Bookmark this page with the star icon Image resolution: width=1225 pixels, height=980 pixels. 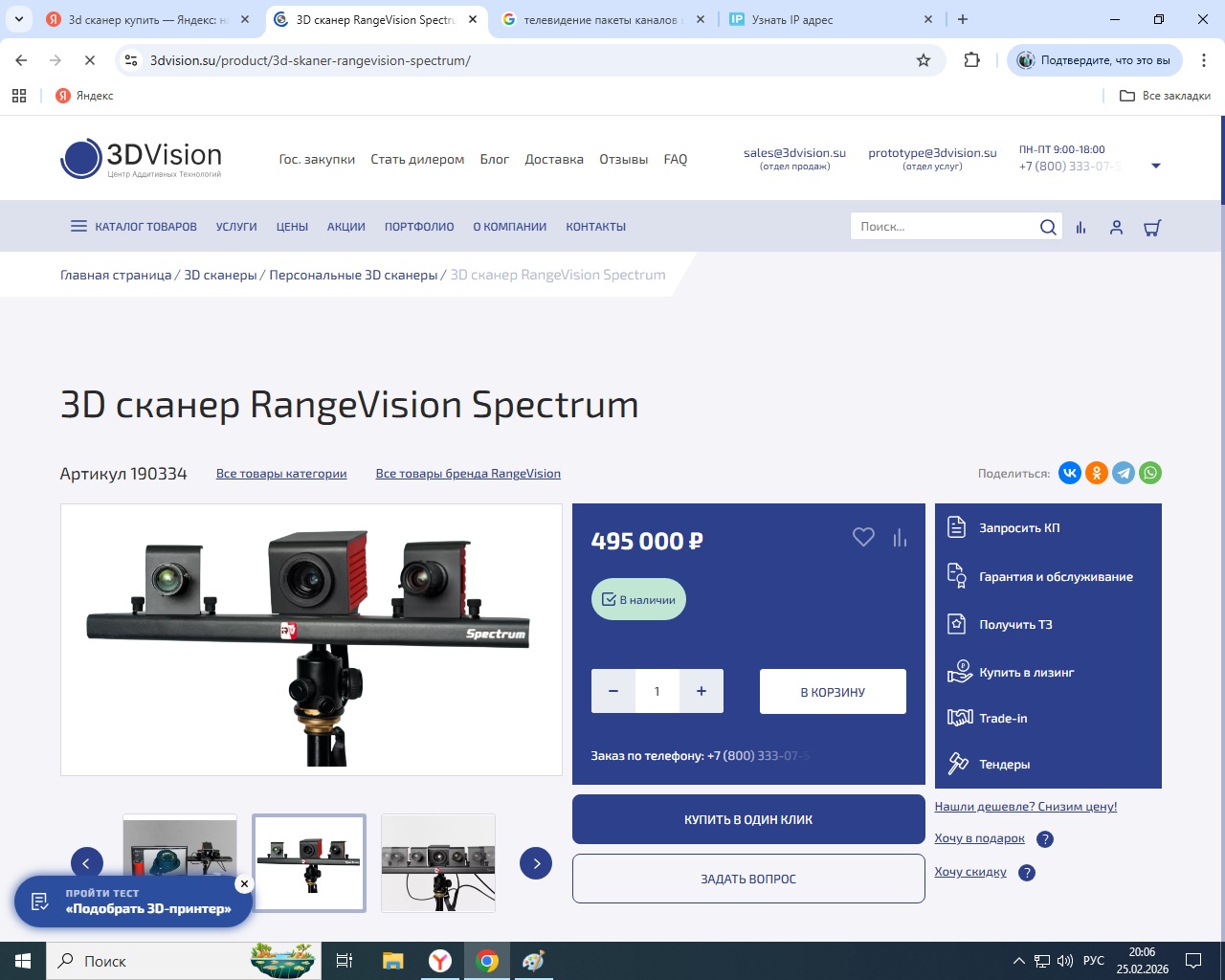click(924, 60)
